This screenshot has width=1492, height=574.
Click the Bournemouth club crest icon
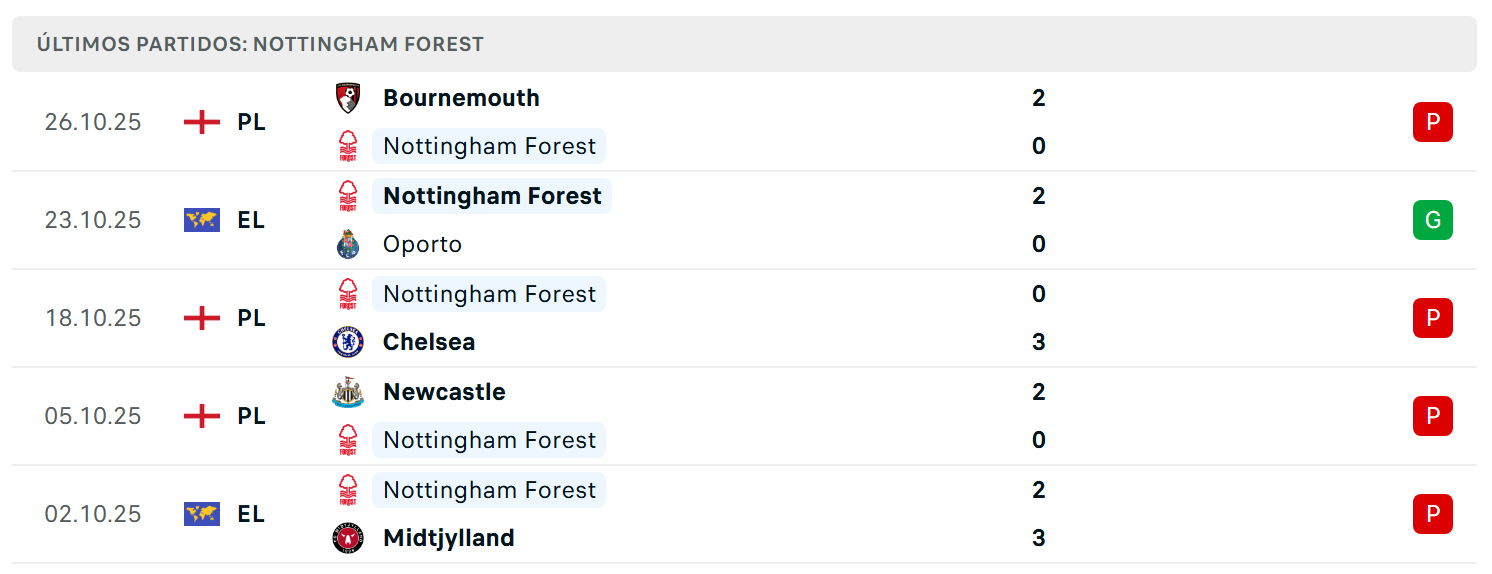click(x=348, y=98)
